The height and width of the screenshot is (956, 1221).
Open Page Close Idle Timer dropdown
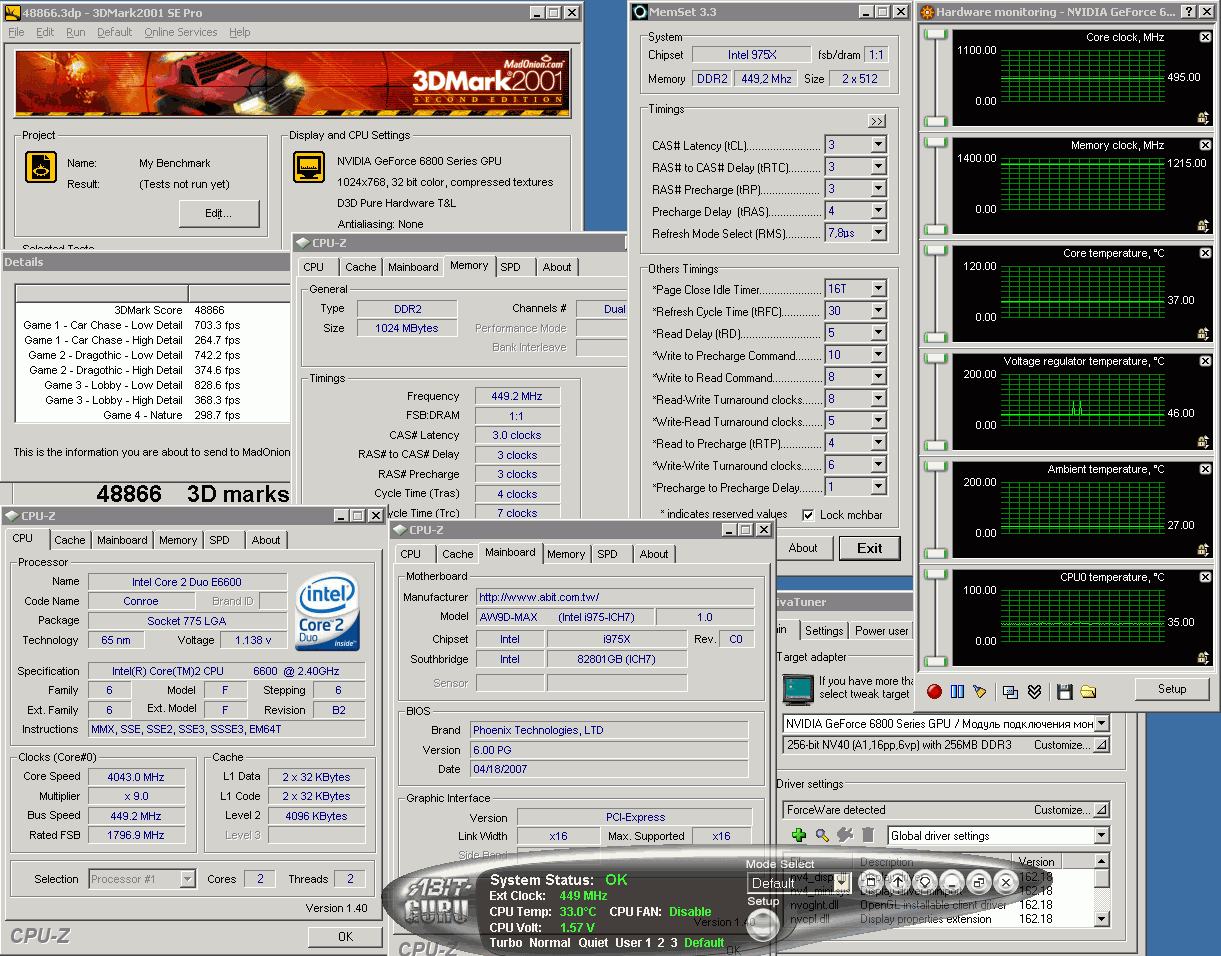tap(878, 289)
